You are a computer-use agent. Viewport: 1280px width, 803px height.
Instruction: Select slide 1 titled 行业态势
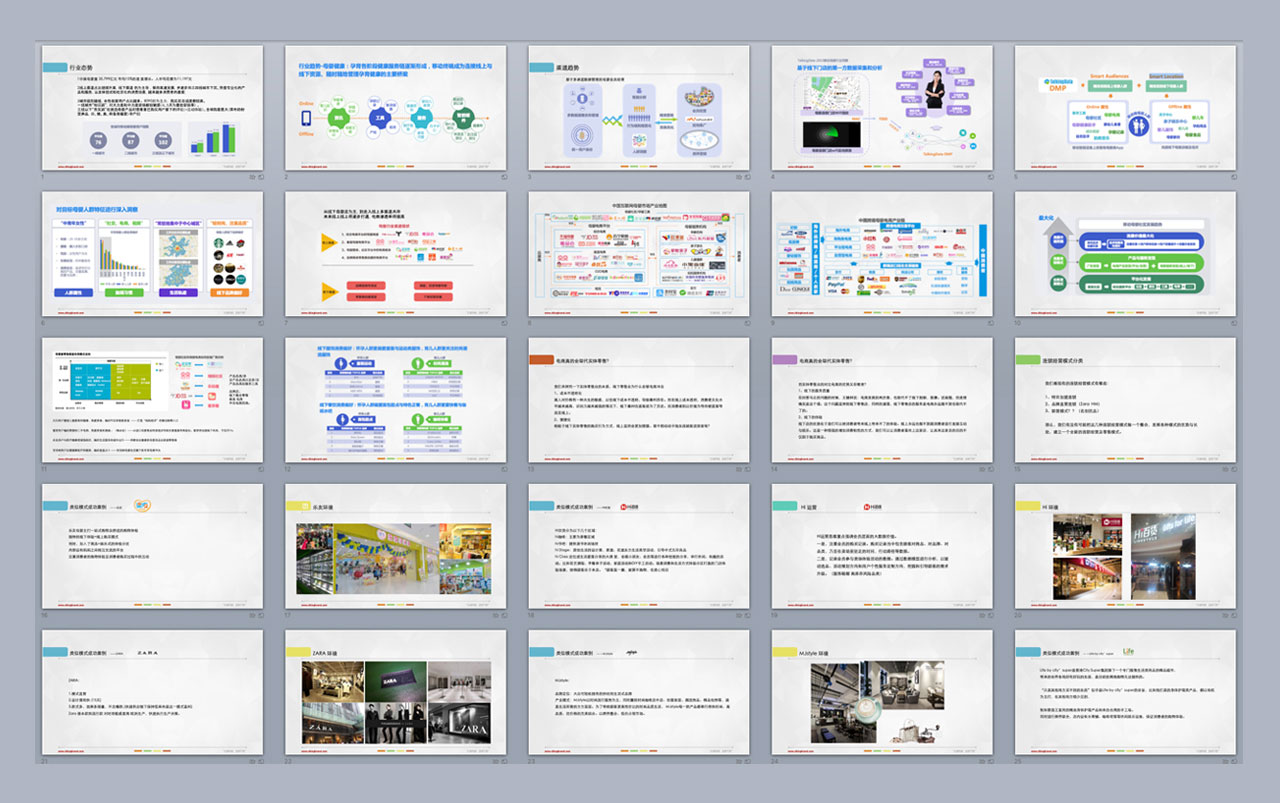click(152, 107)
